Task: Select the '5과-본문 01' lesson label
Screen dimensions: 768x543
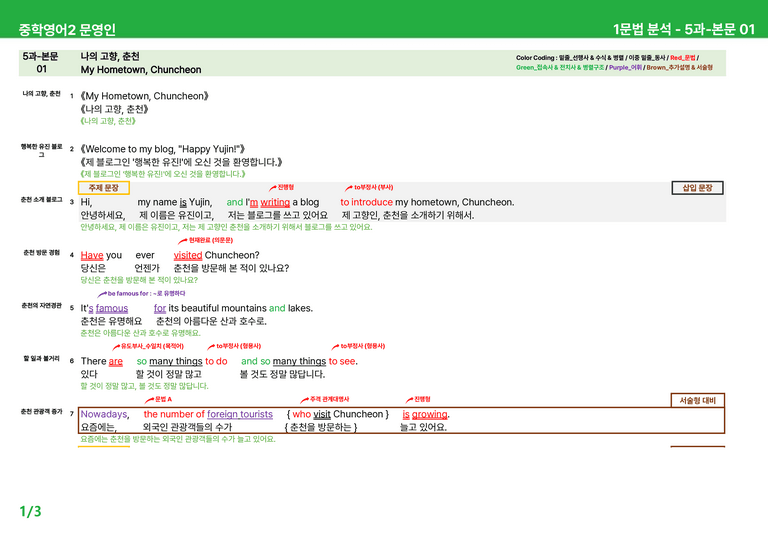Action: pyautogui.click(x=41, y=63)
